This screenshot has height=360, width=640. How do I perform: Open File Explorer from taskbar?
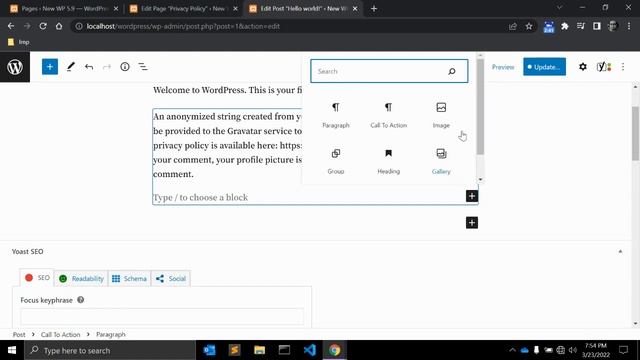pyautogui.click(x=259, y=350)
